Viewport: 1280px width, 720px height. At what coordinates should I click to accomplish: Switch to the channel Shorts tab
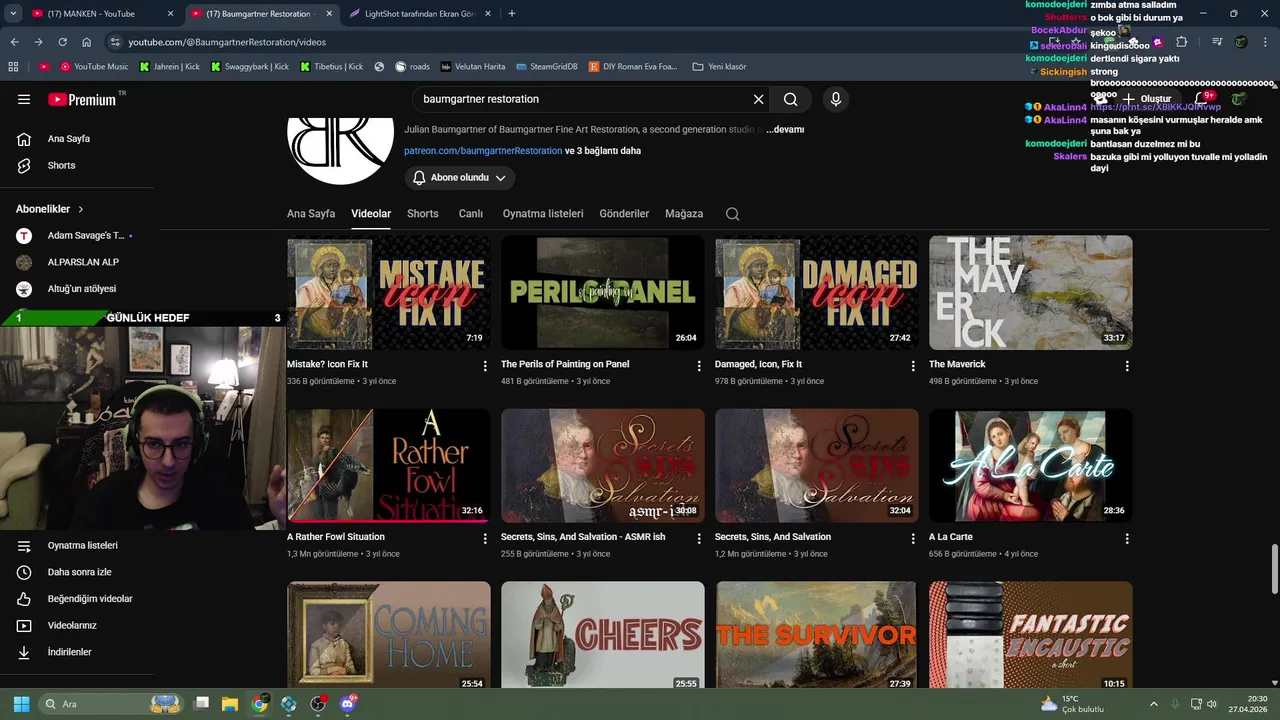(423, 214)
